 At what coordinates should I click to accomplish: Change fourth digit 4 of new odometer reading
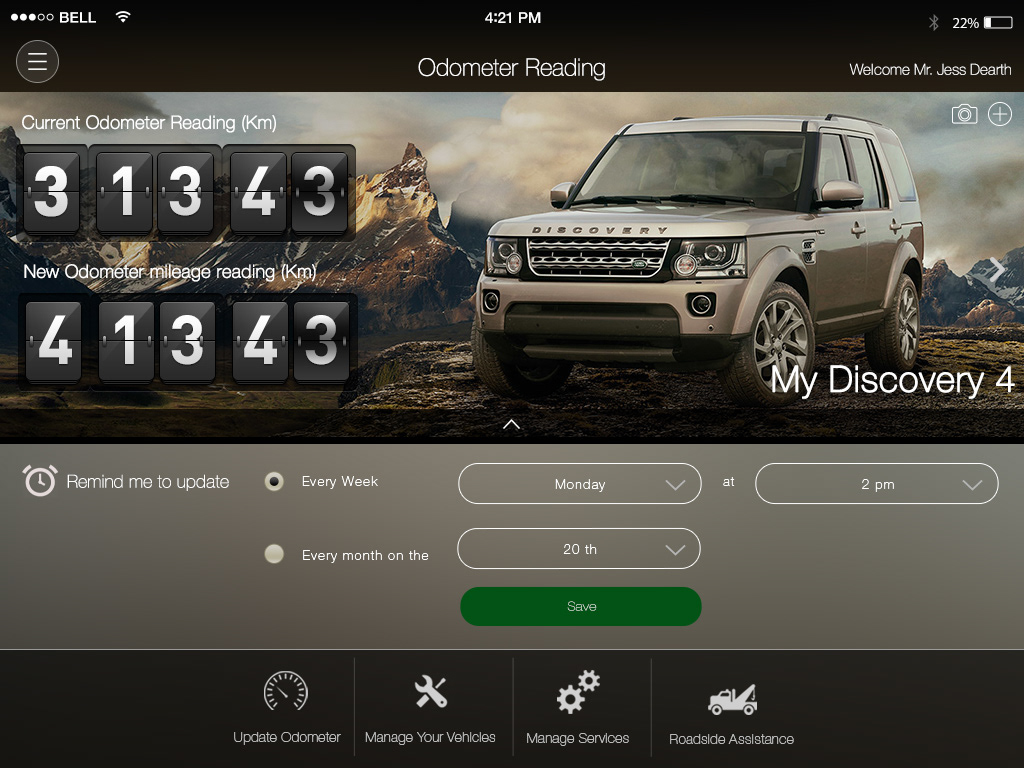tap(260, 341)
